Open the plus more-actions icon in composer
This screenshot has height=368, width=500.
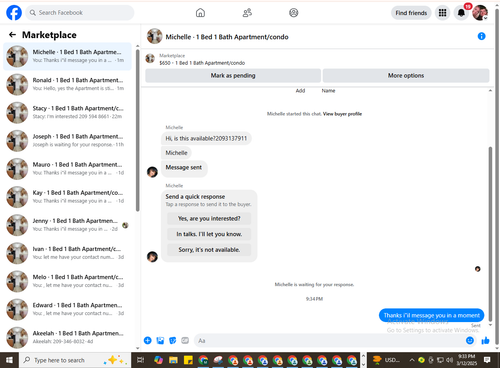pos(148,340)
